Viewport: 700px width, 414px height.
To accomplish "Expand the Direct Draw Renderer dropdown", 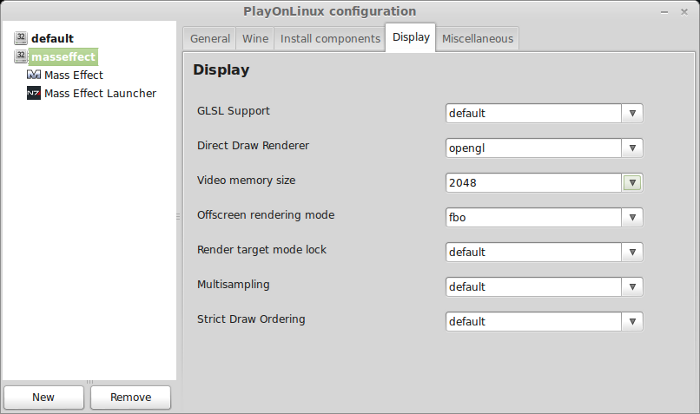I will 632,148.
